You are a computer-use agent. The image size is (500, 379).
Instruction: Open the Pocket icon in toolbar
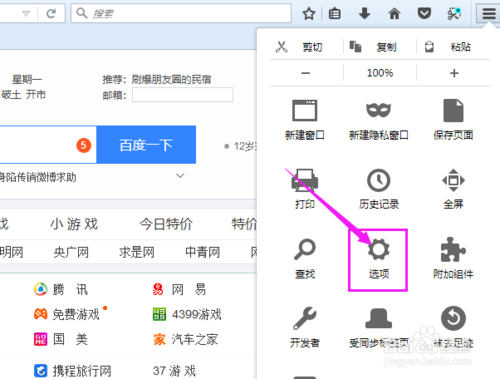pos(424,14)
